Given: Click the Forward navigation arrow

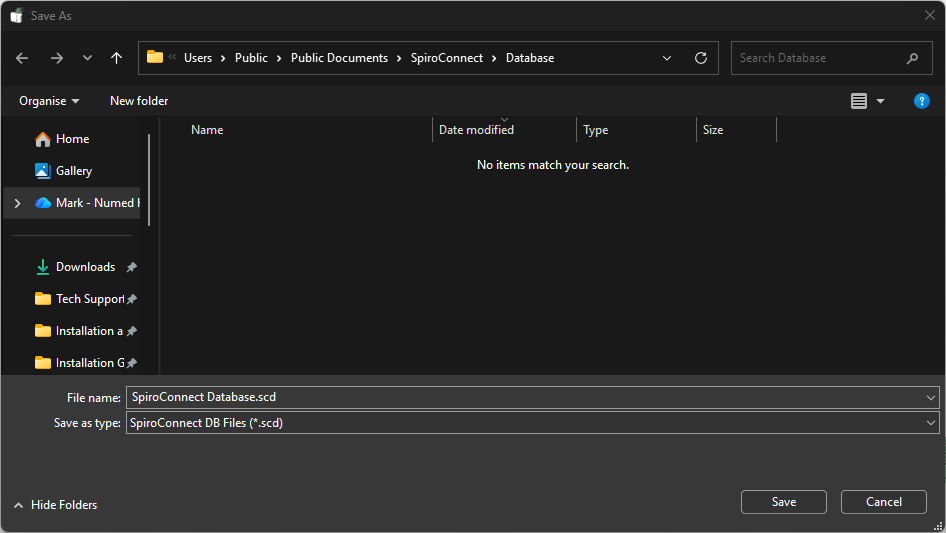Looking at the screenshot, I should click(x=56, y=58).
